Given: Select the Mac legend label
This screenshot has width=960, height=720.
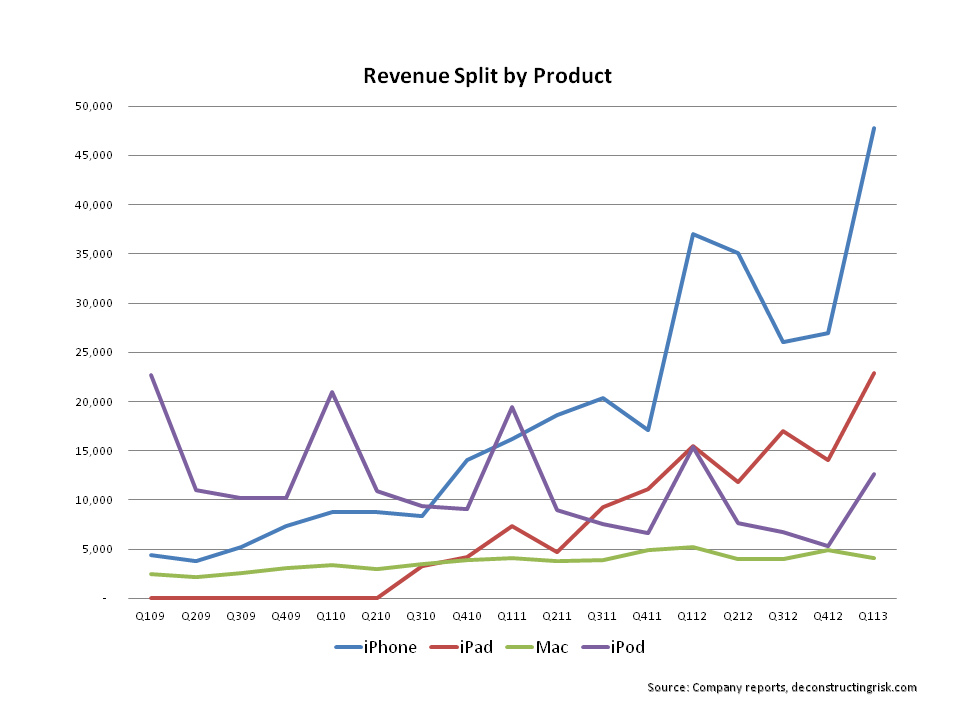Looking at the screenshot, I should click(x=551, y=647).
